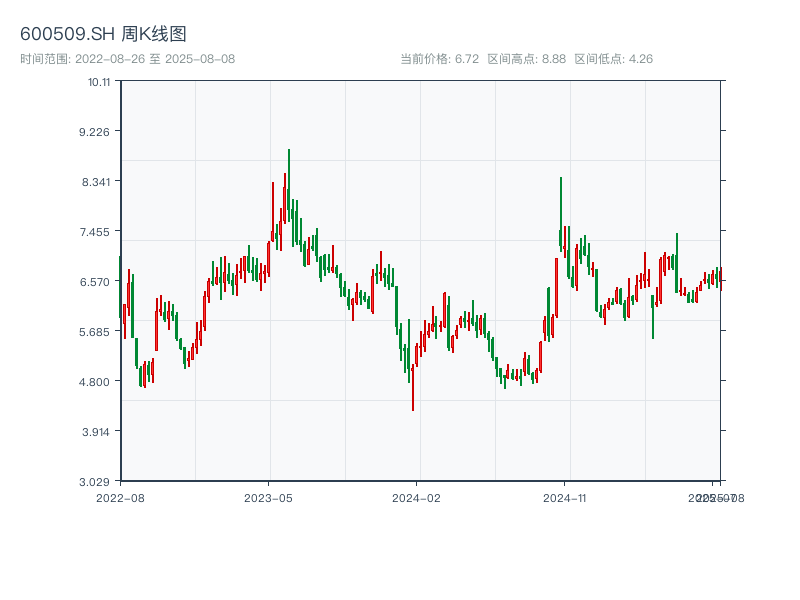The width and height of the screenshot is (800, 600).
Task: Select the 2024-11 x-axis date label
Action: coord(564,497)
